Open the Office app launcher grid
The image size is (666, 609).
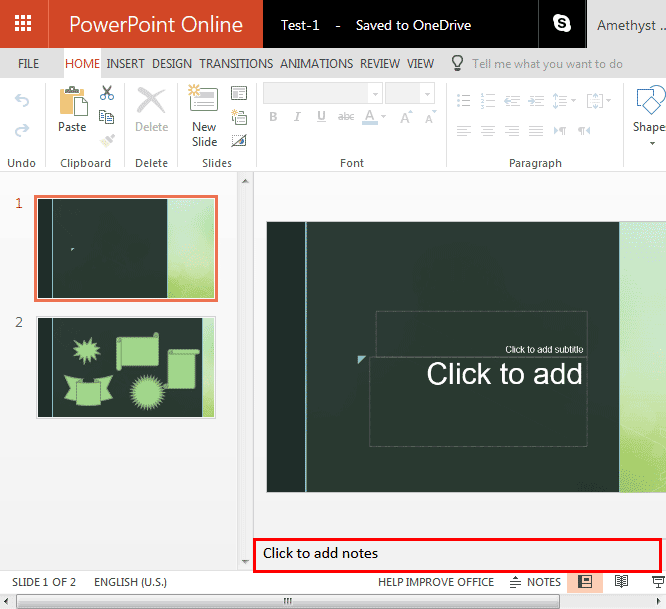[23, 23]
